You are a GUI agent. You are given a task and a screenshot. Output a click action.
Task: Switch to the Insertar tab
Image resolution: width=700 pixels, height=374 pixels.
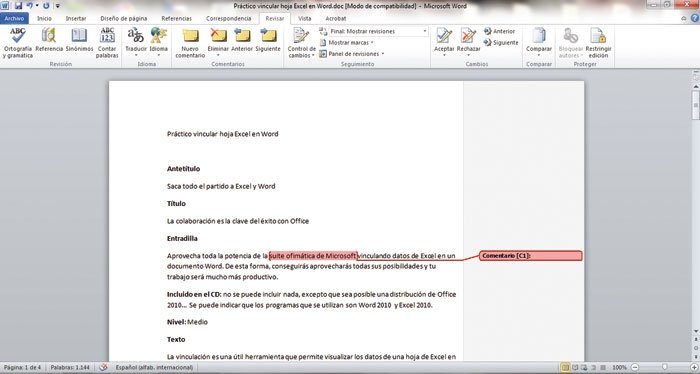(76, 18)
